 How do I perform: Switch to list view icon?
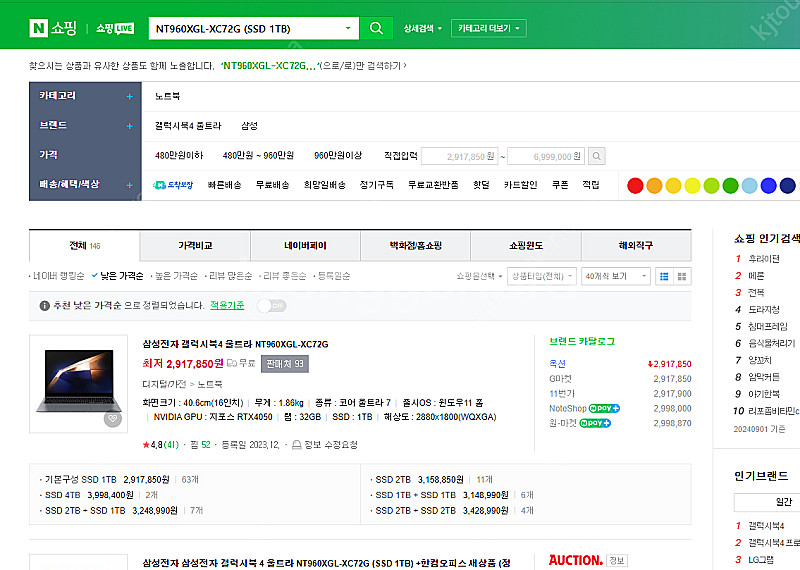pyautogui.click(x=664, y=277)
